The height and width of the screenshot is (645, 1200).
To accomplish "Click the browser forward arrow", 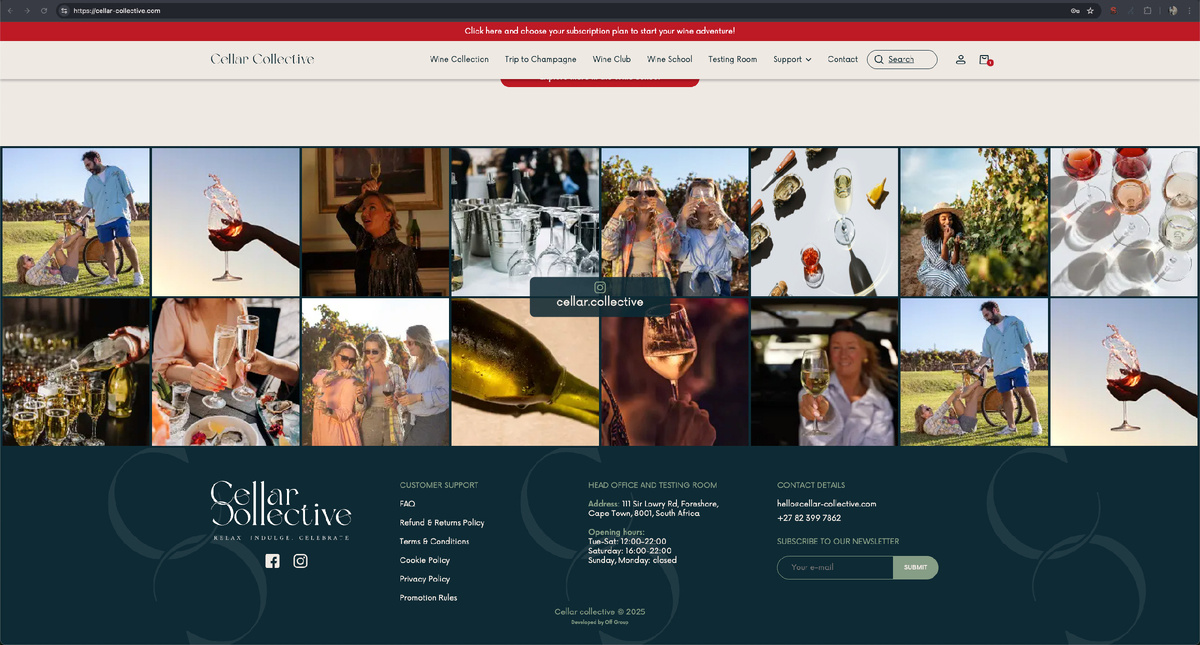I will (x=27, y=11).
